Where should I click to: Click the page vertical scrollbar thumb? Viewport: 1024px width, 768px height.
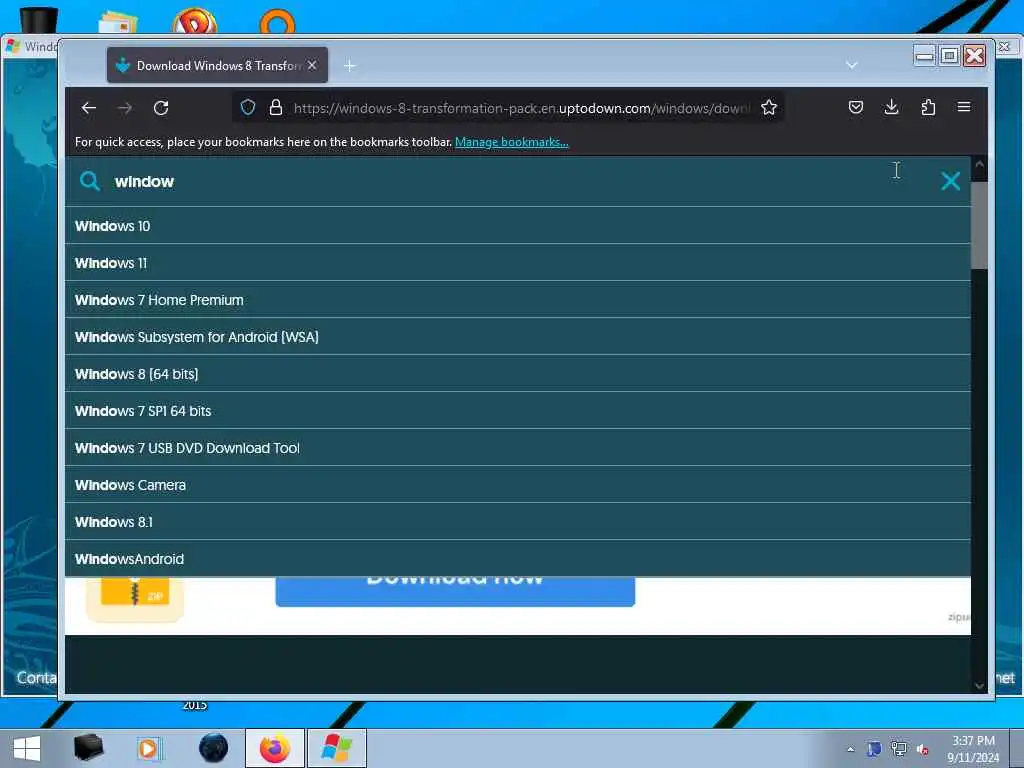pyautogui.click(x=979, y=225)
